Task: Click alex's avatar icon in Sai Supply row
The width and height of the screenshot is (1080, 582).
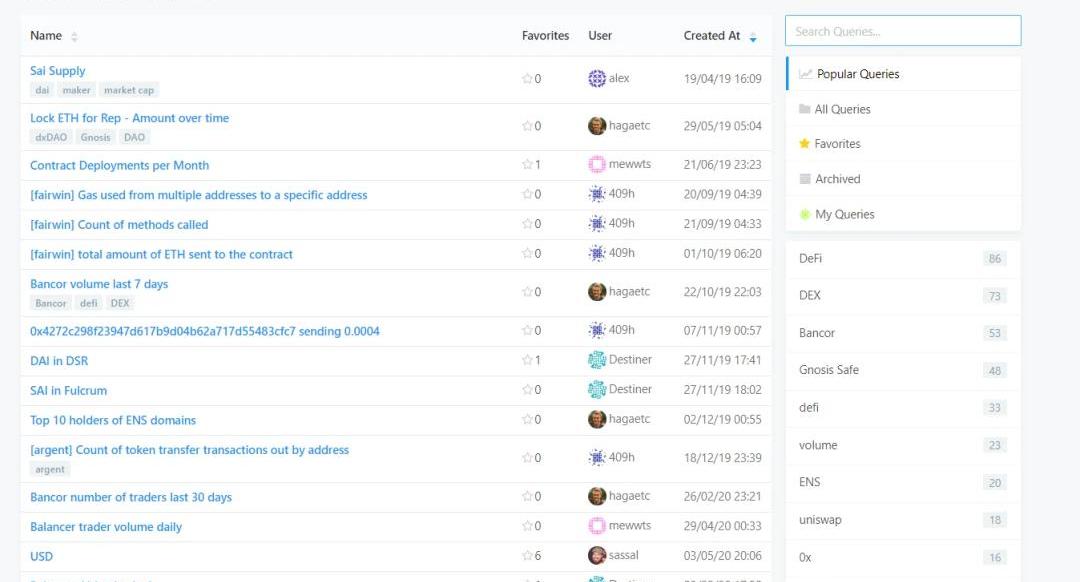Action: [597, 78]
